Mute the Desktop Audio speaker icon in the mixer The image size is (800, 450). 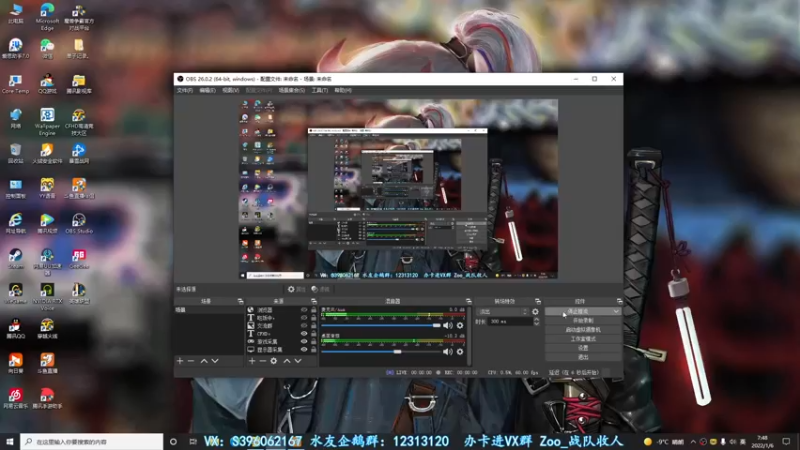click(x=448, y=352)
